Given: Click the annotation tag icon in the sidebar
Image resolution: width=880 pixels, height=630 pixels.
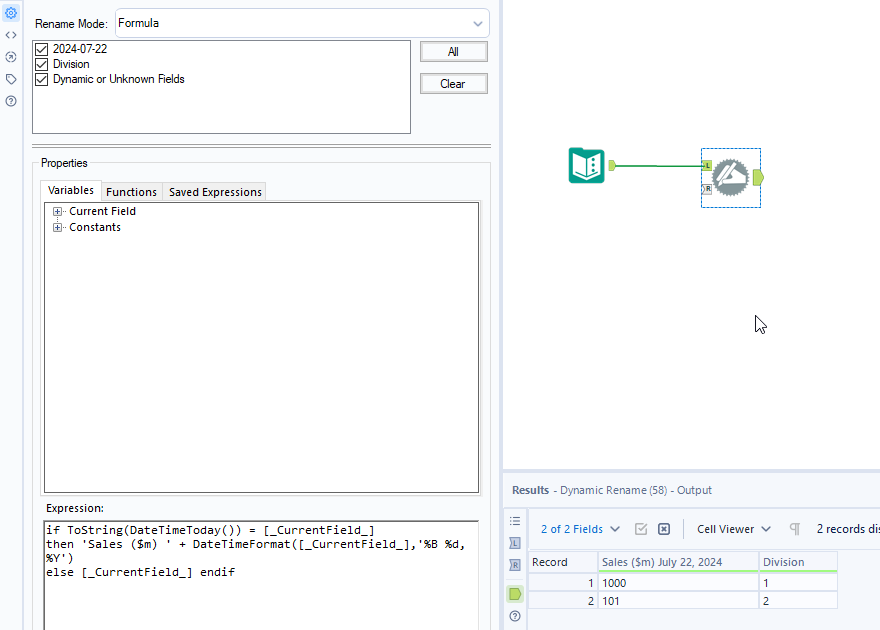Looking at the screenshot, I should coord(11,78).
